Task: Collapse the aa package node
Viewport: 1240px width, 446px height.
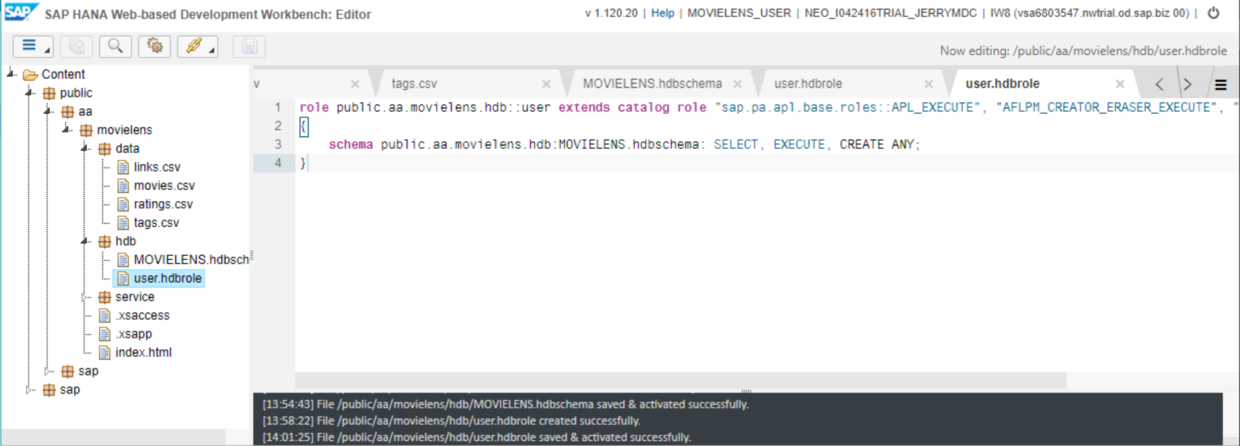Action: (x=49, y=112)
